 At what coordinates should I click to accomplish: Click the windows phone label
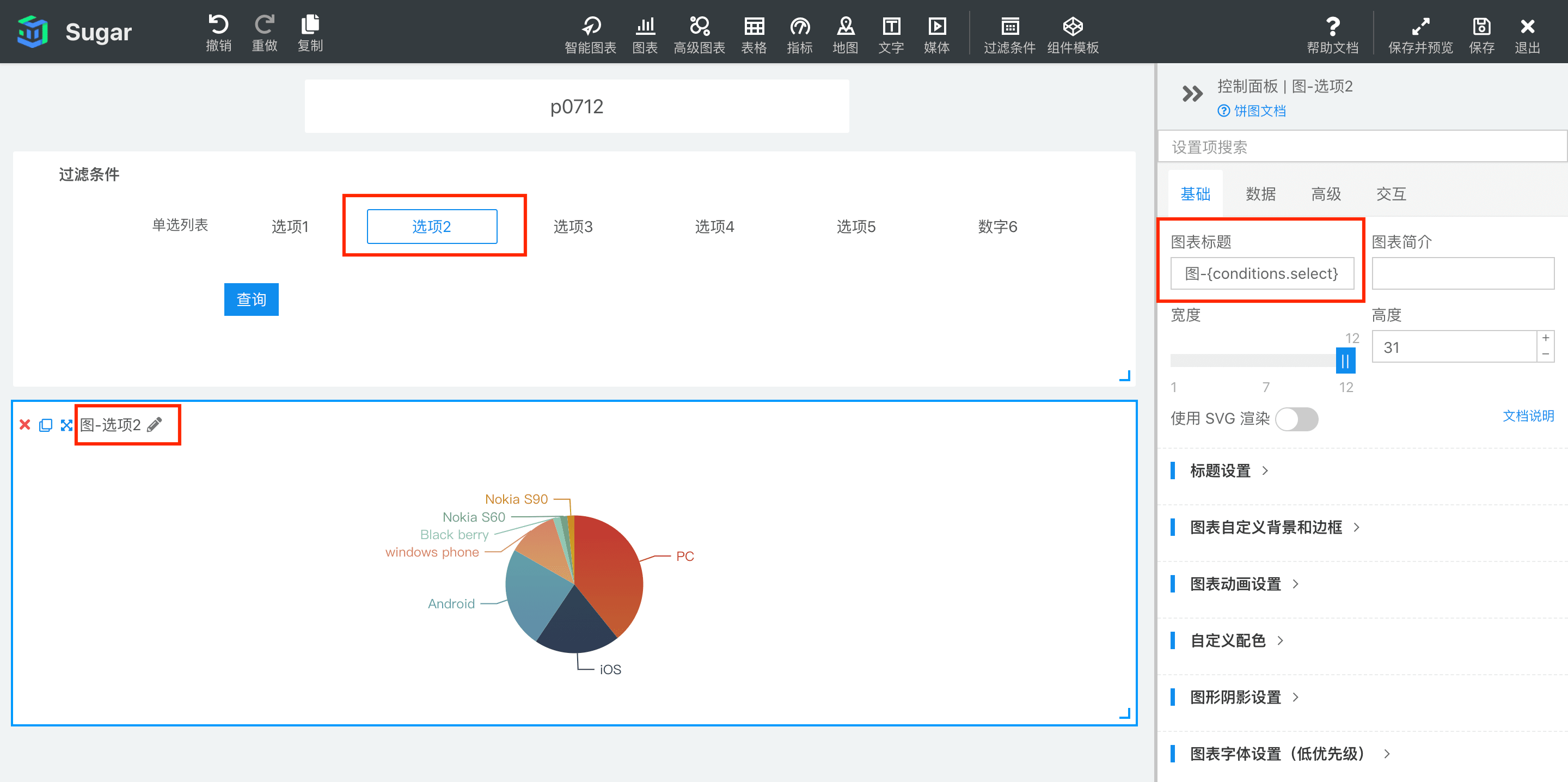(x=432, y=552)
